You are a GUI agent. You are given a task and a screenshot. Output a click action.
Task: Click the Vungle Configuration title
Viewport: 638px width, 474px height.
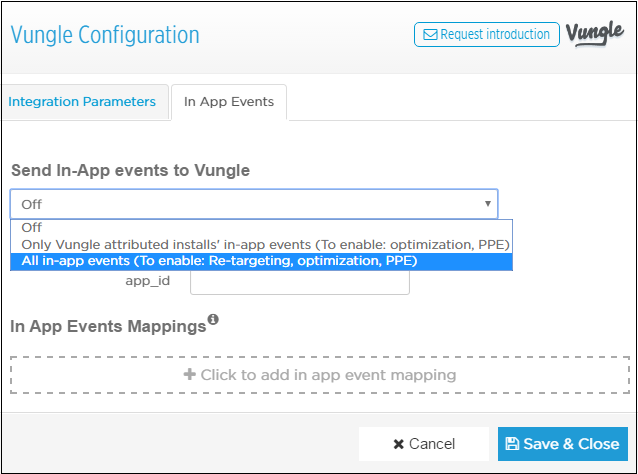105,35
